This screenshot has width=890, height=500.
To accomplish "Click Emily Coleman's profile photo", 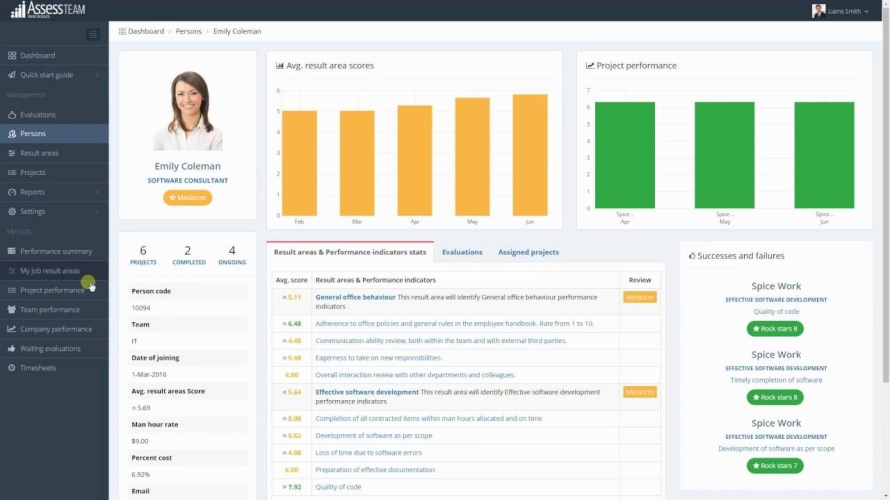I will (188, 110).
